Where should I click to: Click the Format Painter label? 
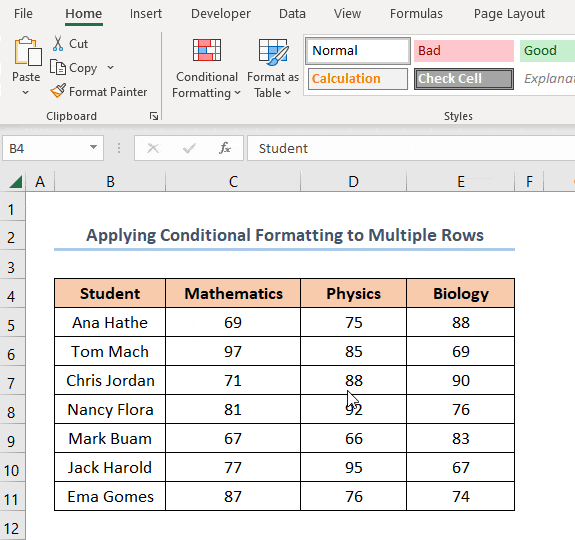108,91
